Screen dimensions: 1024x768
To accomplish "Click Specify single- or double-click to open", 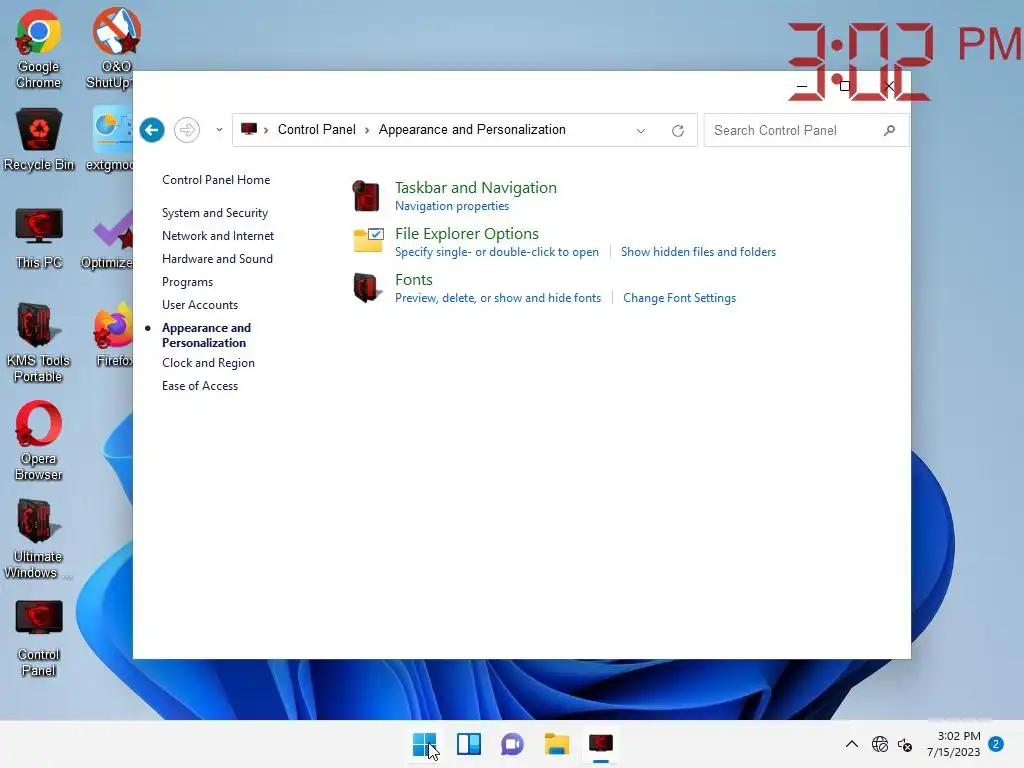I will point(497,252).
